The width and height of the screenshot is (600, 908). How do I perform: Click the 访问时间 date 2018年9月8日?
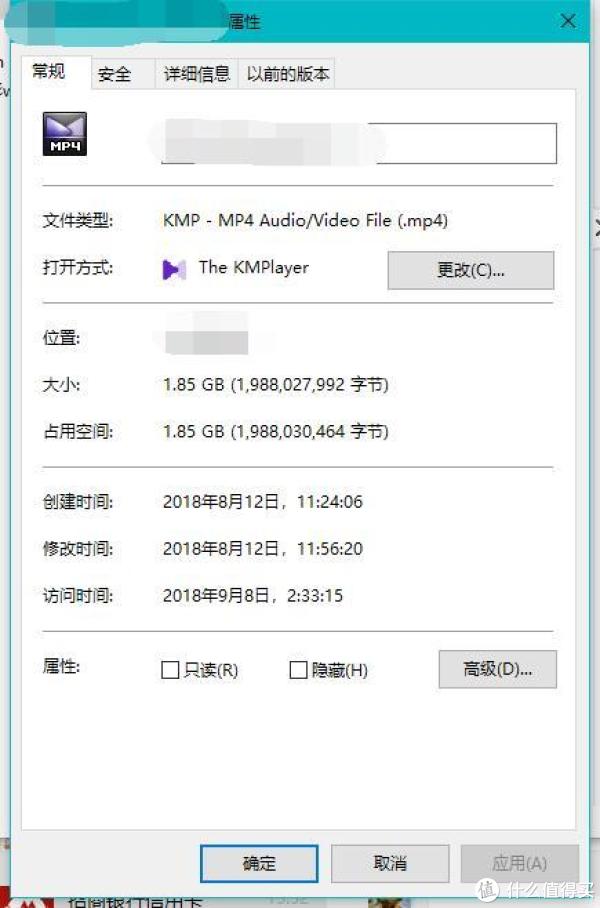[217, 595]
